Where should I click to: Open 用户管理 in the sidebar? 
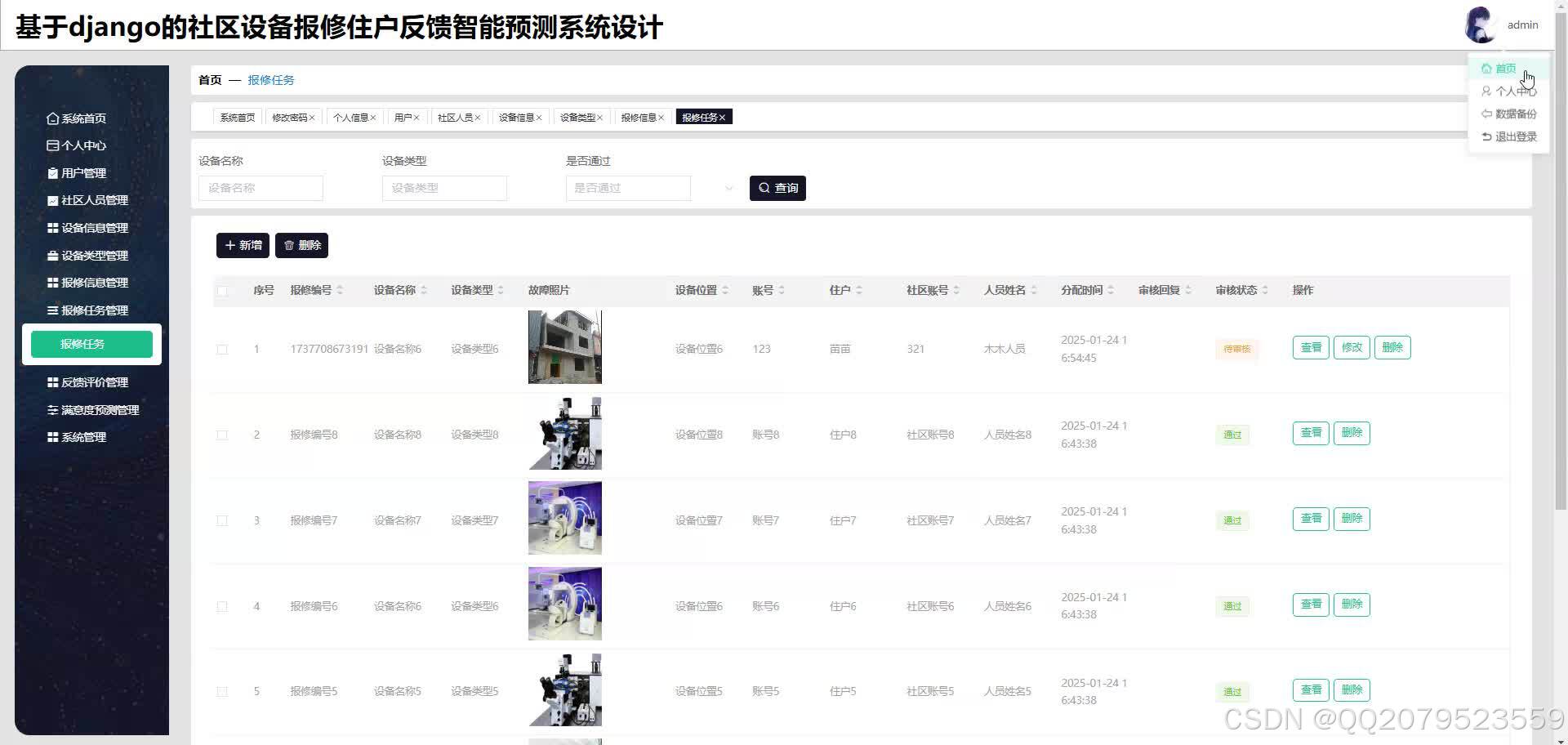coord(83,172)
